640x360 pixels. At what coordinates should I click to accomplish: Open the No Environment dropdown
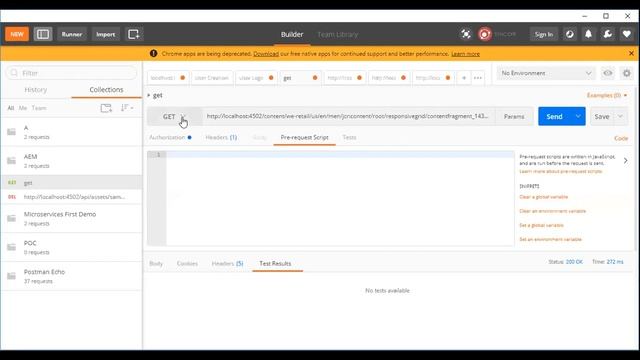(x=546, y=73)
